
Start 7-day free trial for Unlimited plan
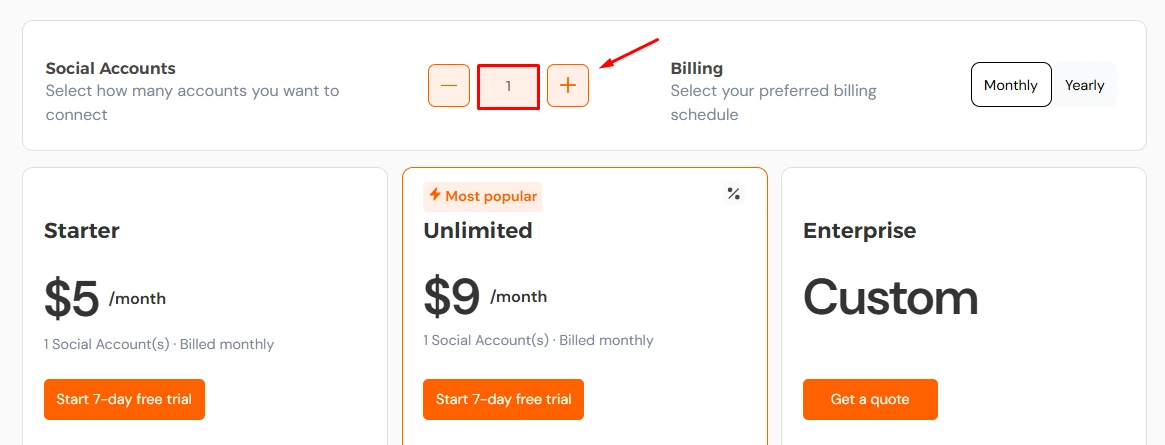click(x=503, y=400)
